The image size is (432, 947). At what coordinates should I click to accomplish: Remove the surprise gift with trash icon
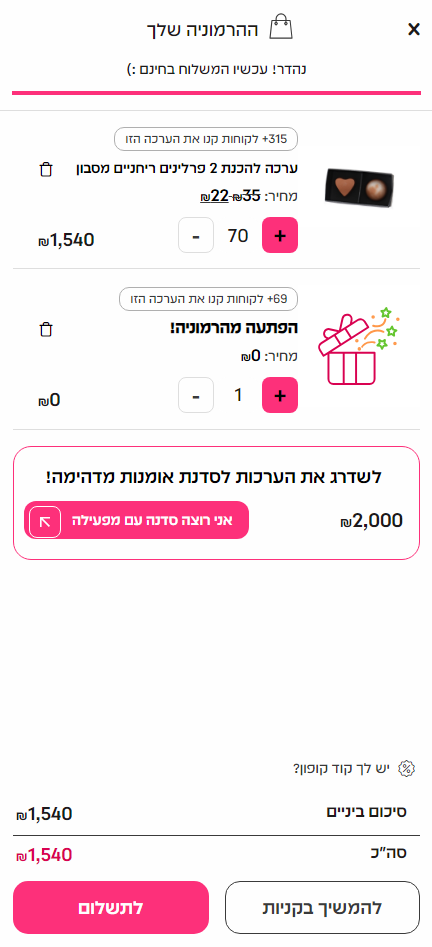point(46,329)
